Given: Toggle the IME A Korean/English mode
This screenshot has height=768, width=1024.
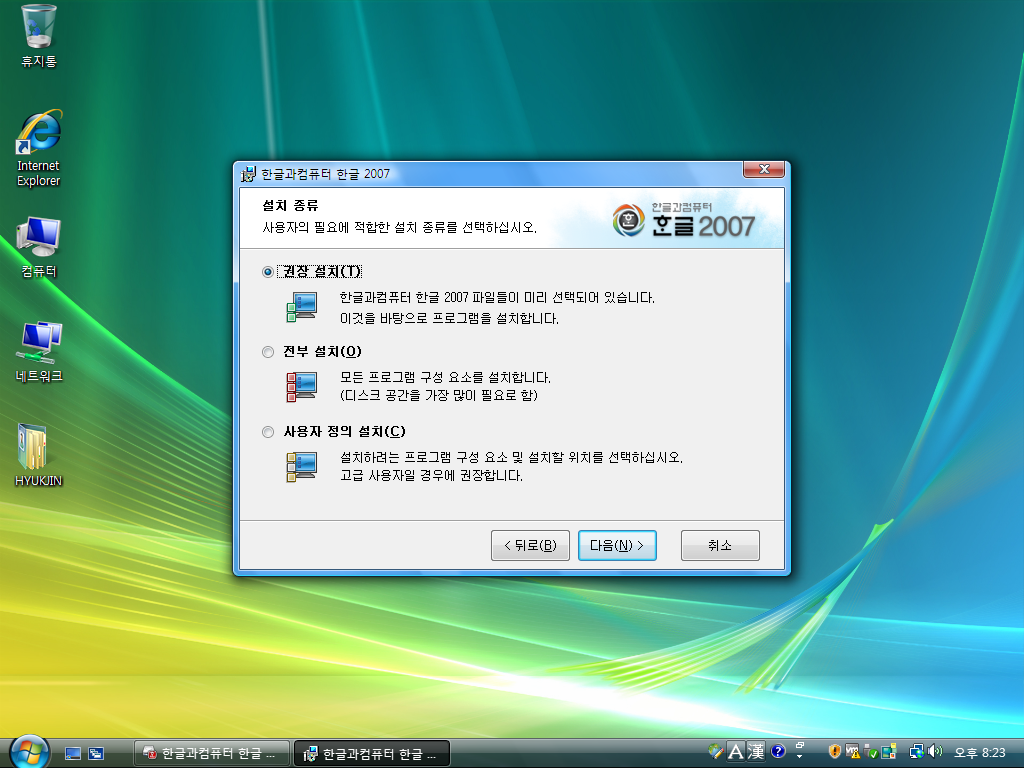Looking at the screenshot, I should click(736, 752).
